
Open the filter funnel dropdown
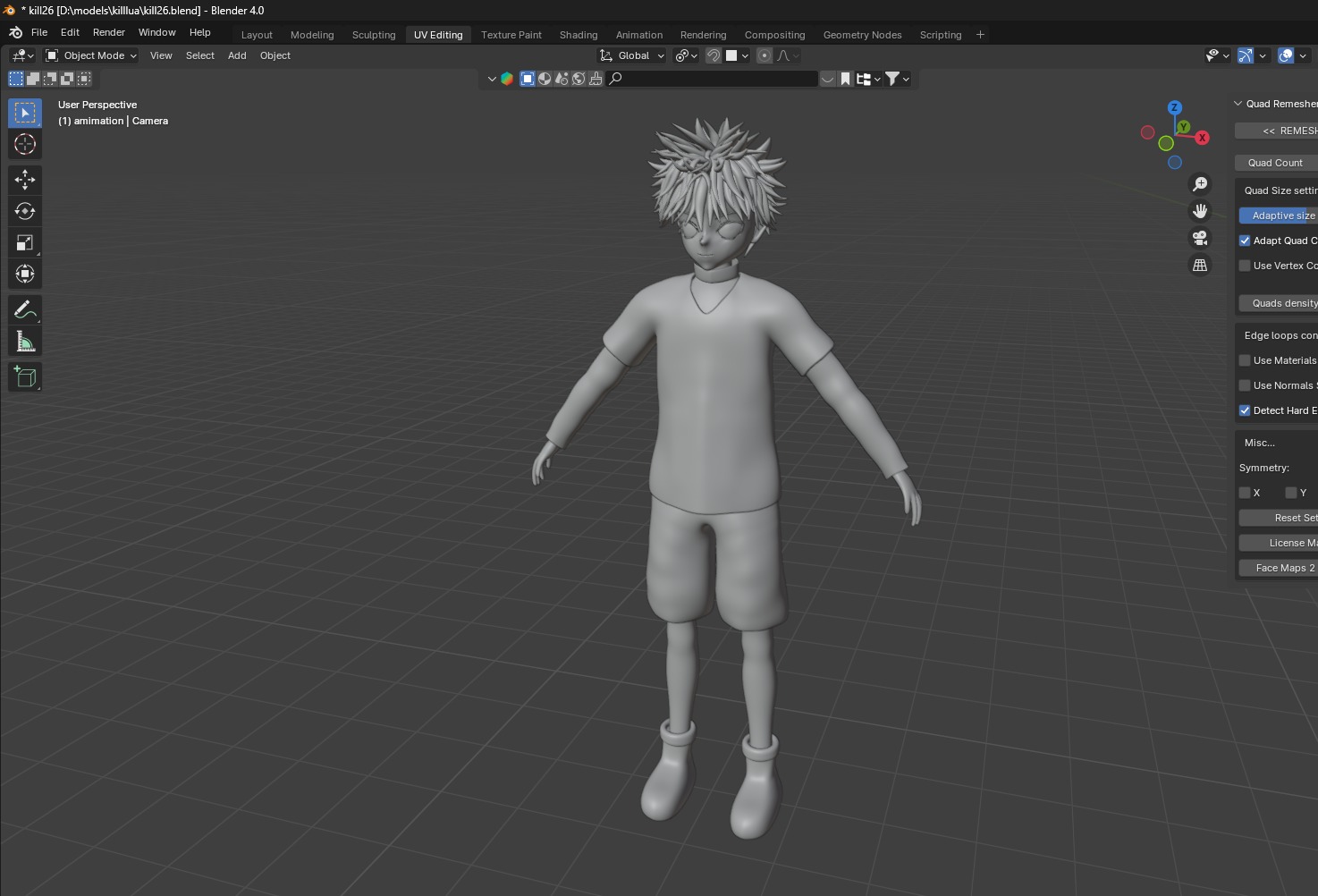point(897,79)
